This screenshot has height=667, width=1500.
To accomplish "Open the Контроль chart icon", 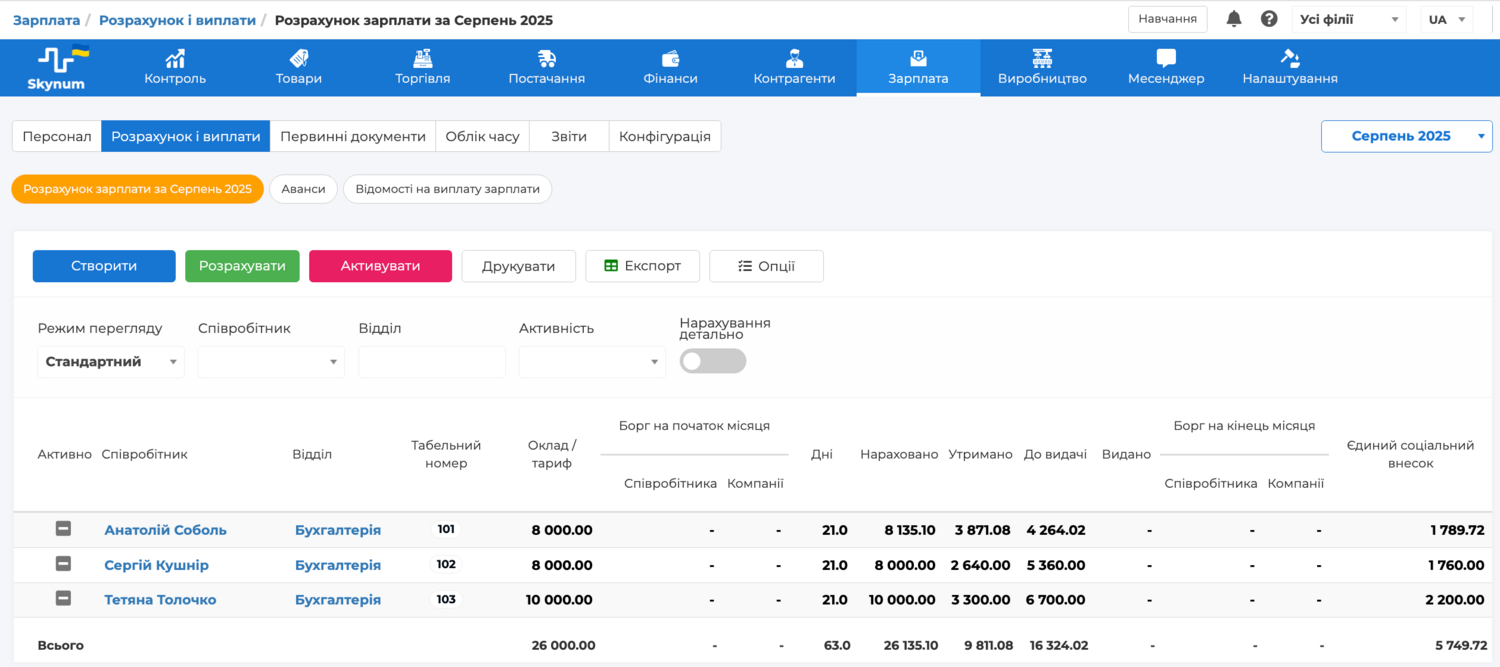I will point(175,58).
